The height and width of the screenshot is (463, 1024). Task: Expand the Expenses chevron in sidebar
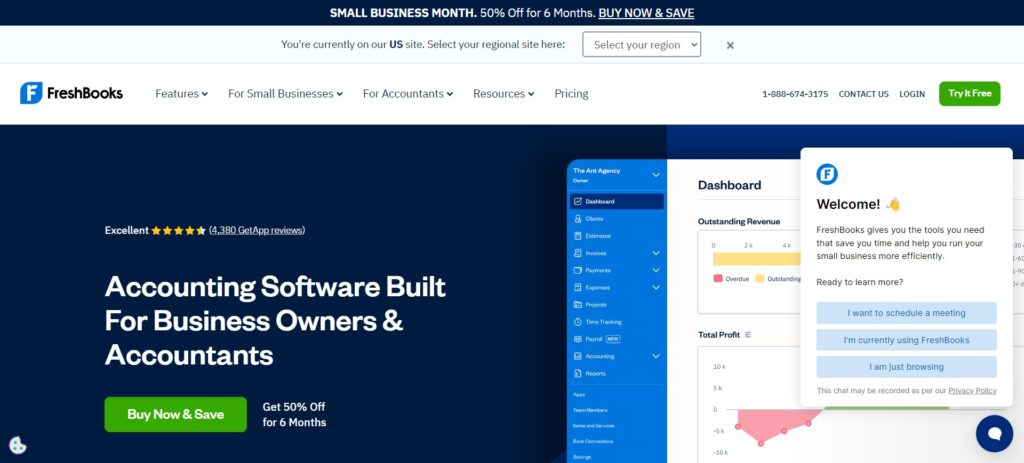656,287
